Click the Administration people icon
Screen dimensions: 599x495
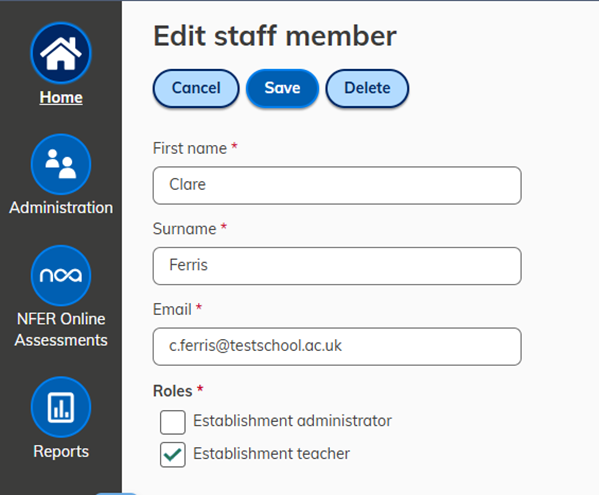tap(61, 164)
